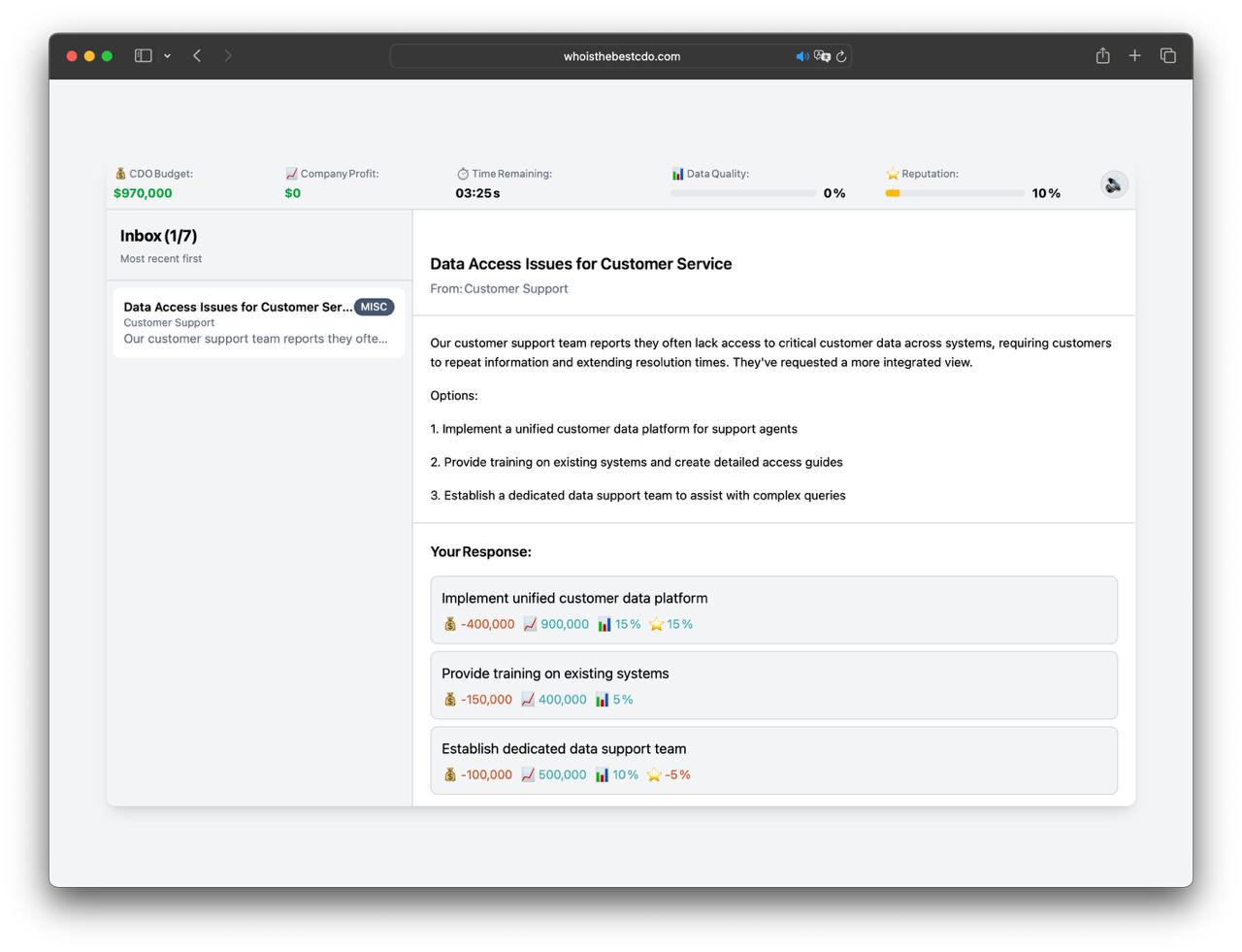Click the 500,000 profit value
1242x952 pixels.
563,774
